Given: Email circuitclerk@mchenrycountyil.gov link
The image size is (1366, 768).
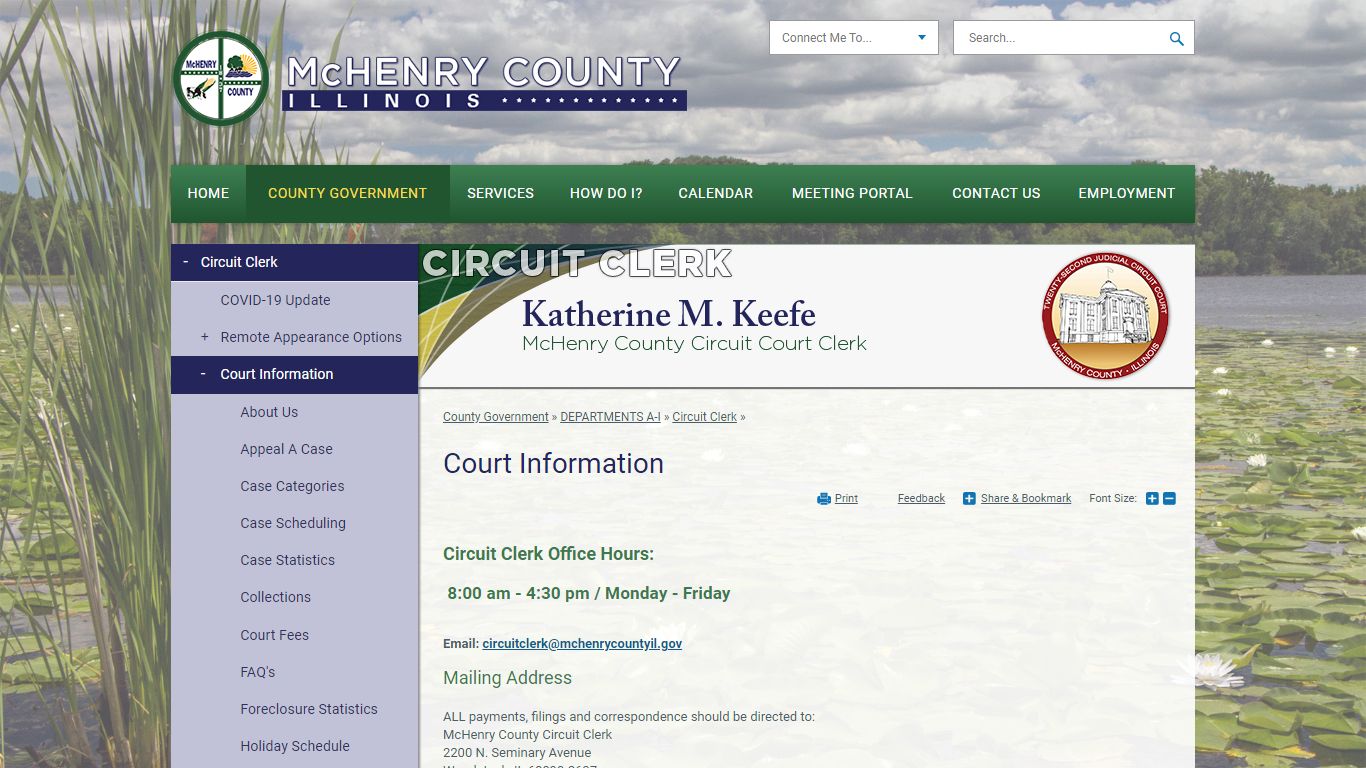Looking at the screenshot, I should [x=582, y=644].
